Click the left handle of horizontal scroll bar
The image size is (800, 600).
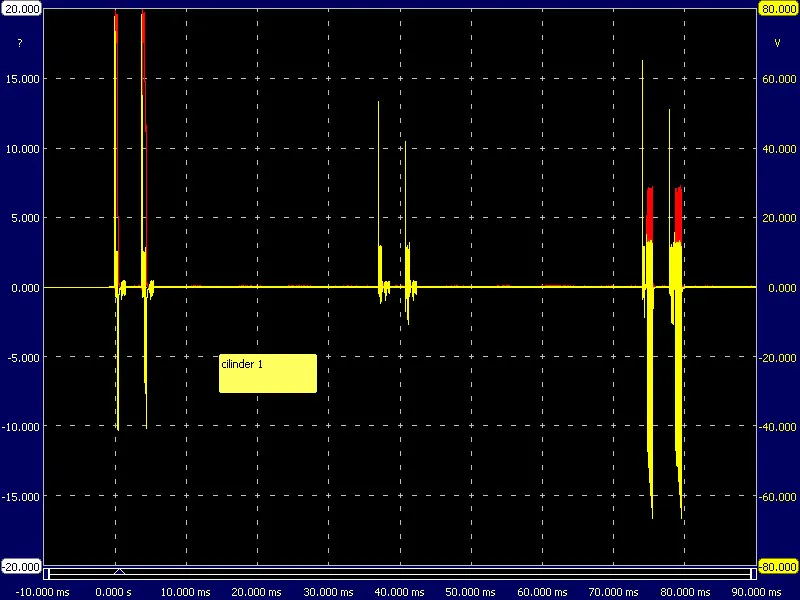46,574
